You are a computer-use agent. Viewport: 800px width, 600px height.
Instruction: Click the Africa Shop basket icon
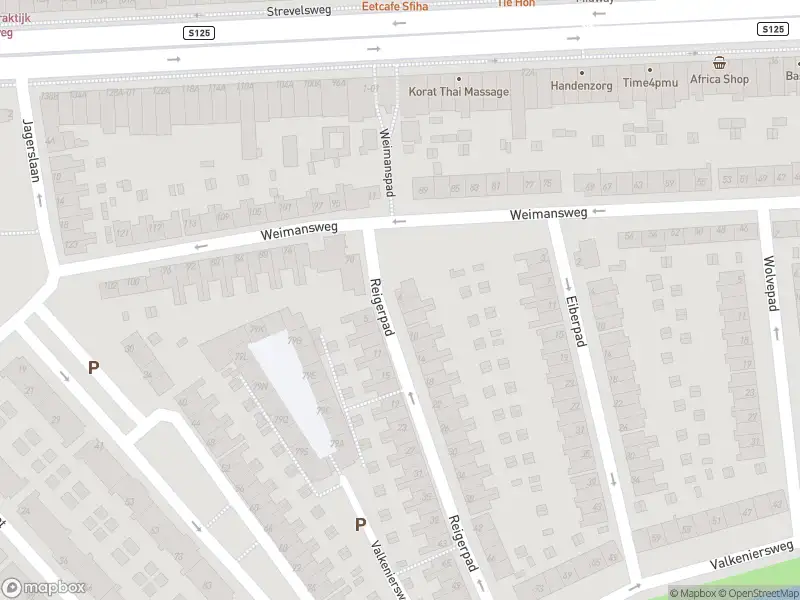(x=720, y=63)
